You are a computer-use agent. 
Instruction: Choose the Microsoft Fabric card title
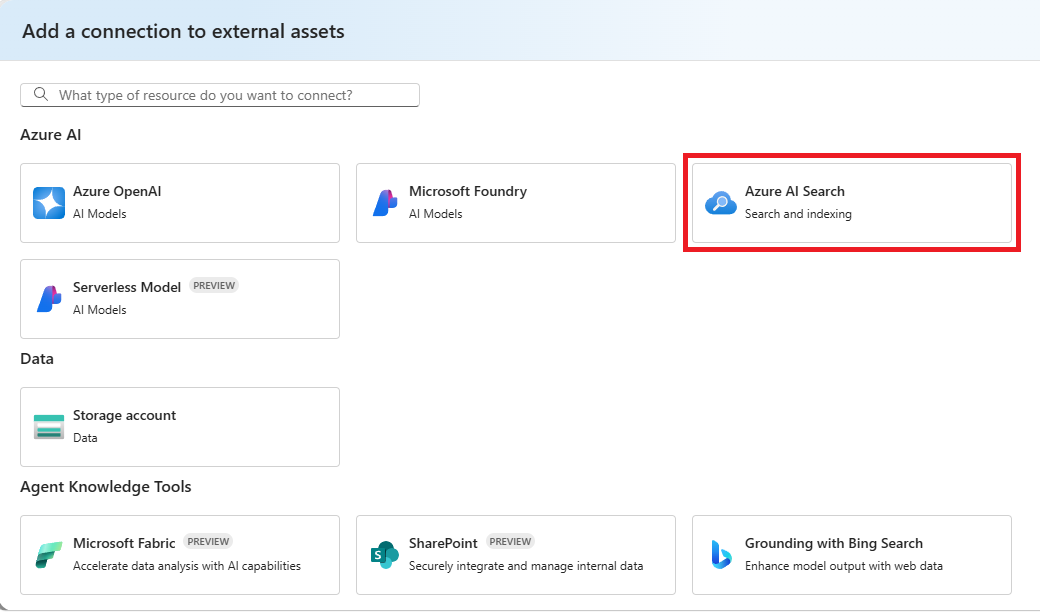coord(124,543)
